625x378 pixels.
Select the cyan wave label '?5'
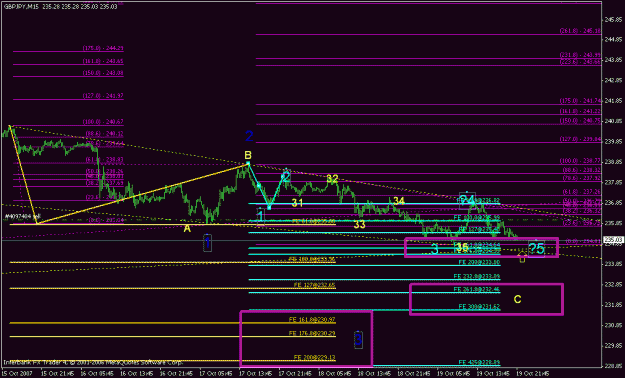pyautogui.click(x=537, y=248)
